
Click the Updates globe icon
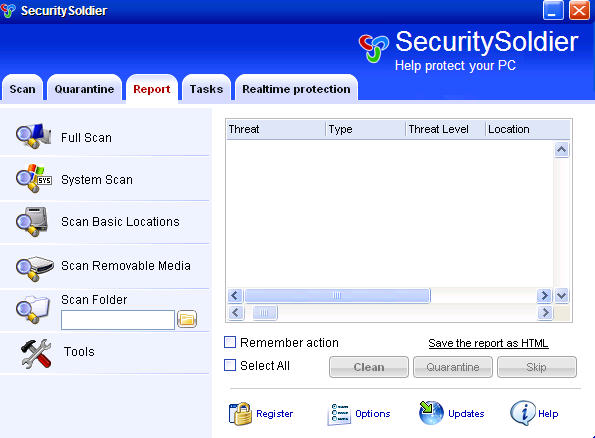tap(431, 413)
